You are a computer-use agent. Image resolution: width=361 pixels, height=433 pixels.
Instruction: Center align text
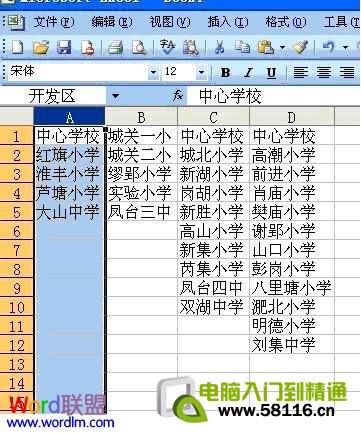tap(324, 72)
